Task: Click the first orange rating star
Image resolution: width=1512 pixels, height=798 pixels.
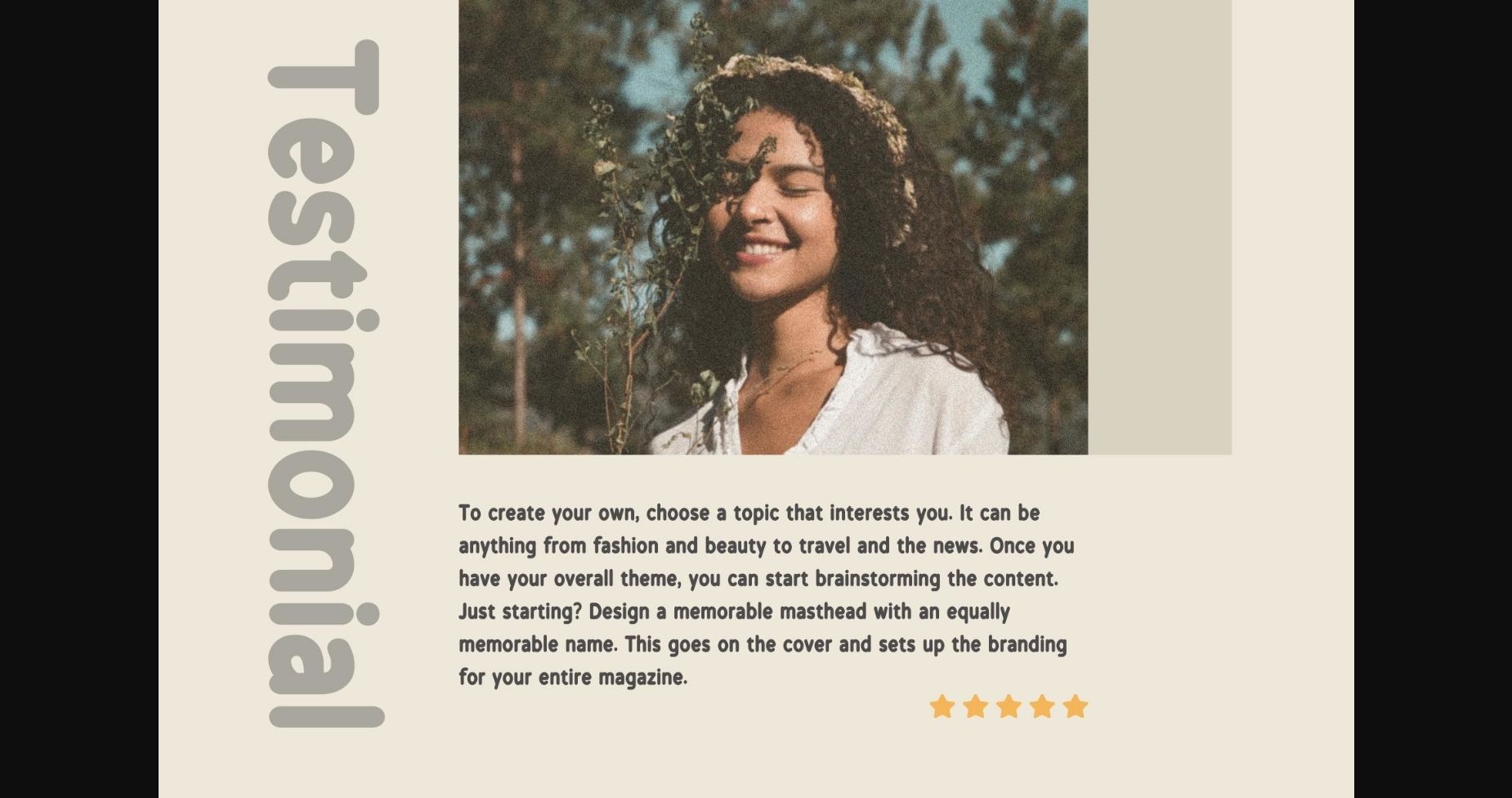Action: [x=942, y=706]
